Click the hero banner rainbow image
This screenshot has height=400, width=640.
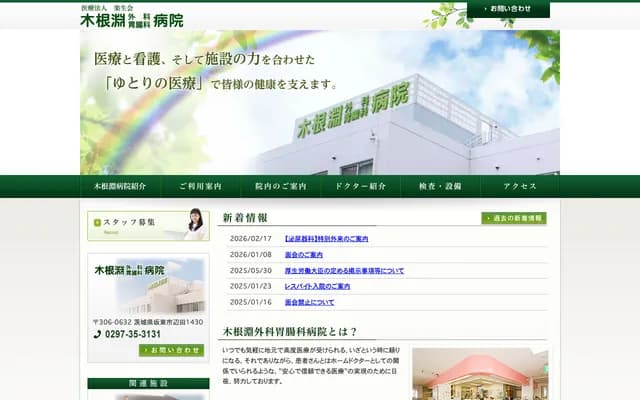point(320,102)
